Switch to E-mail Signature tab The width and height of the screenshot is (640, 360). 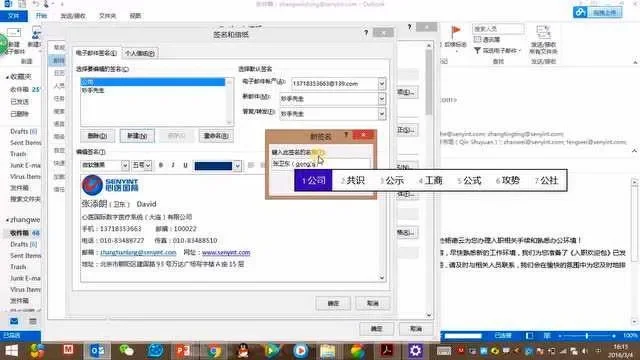point(97,53)
